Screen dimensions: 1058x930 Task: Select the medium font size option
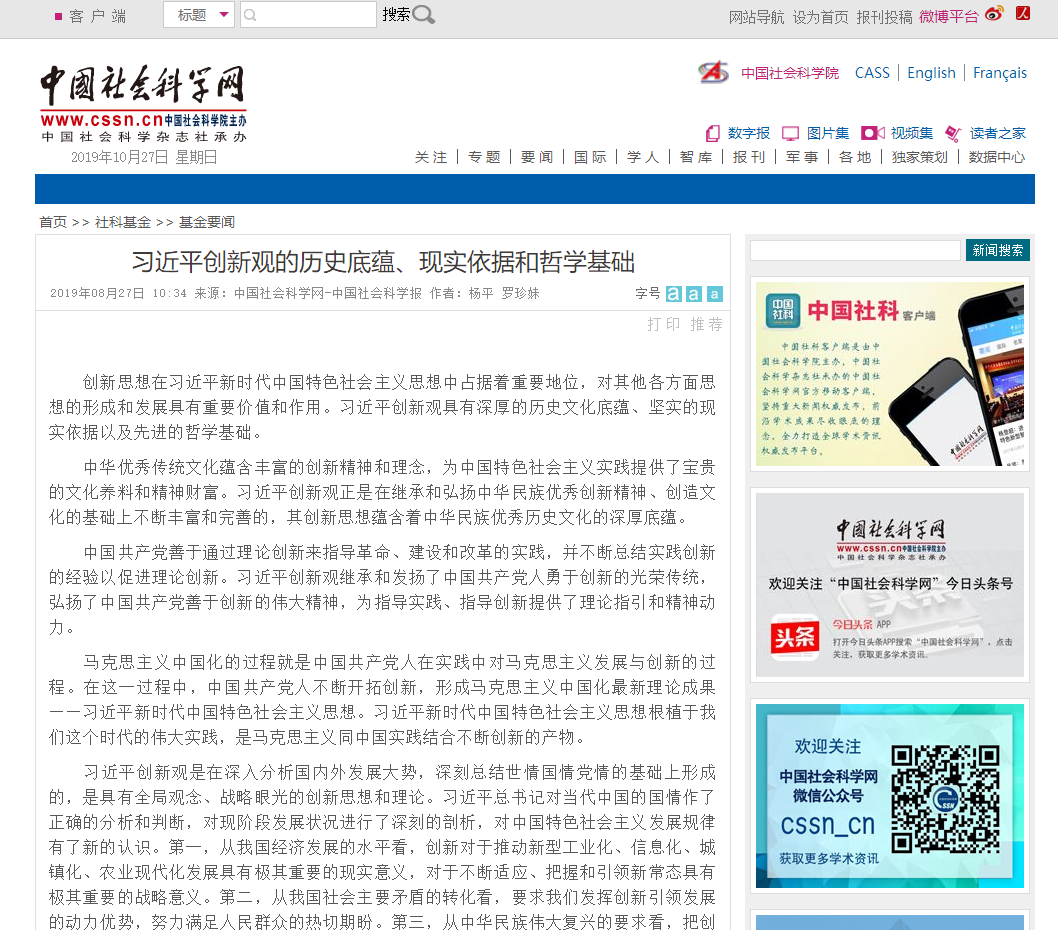point(693,294)
